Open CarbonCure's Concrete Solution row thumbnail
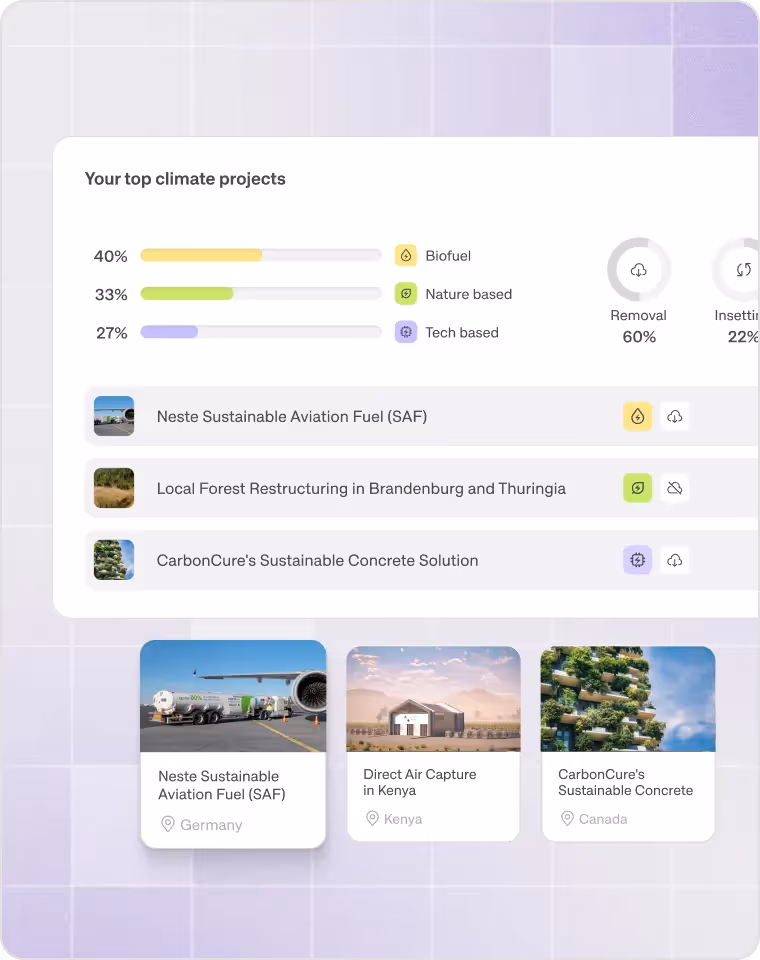Image resolution: width=760 pixels, height=960 pixels. (114, 560)
